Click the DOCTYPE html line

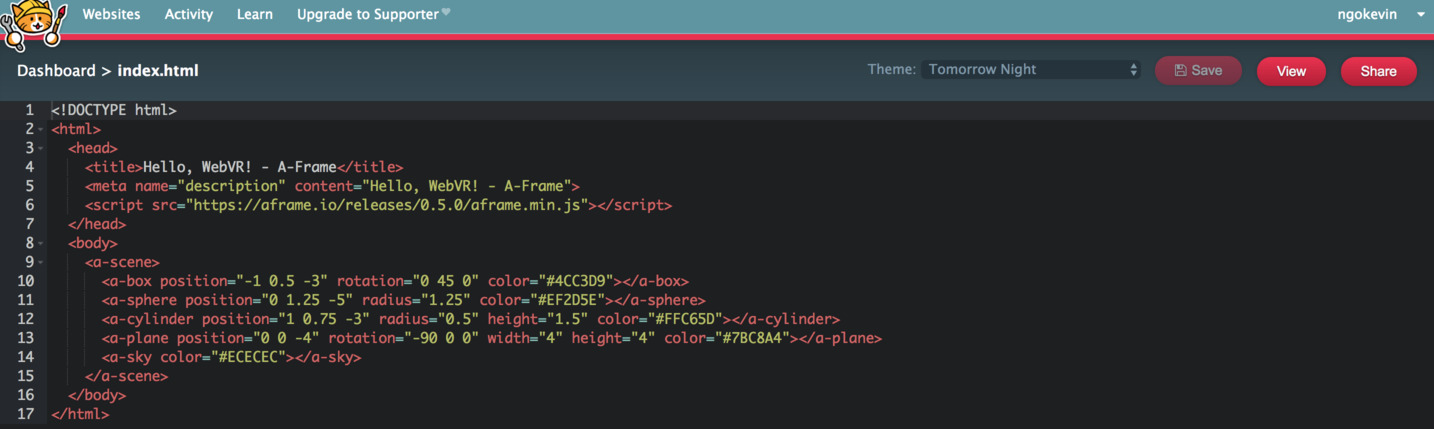(x=114, y=110)
